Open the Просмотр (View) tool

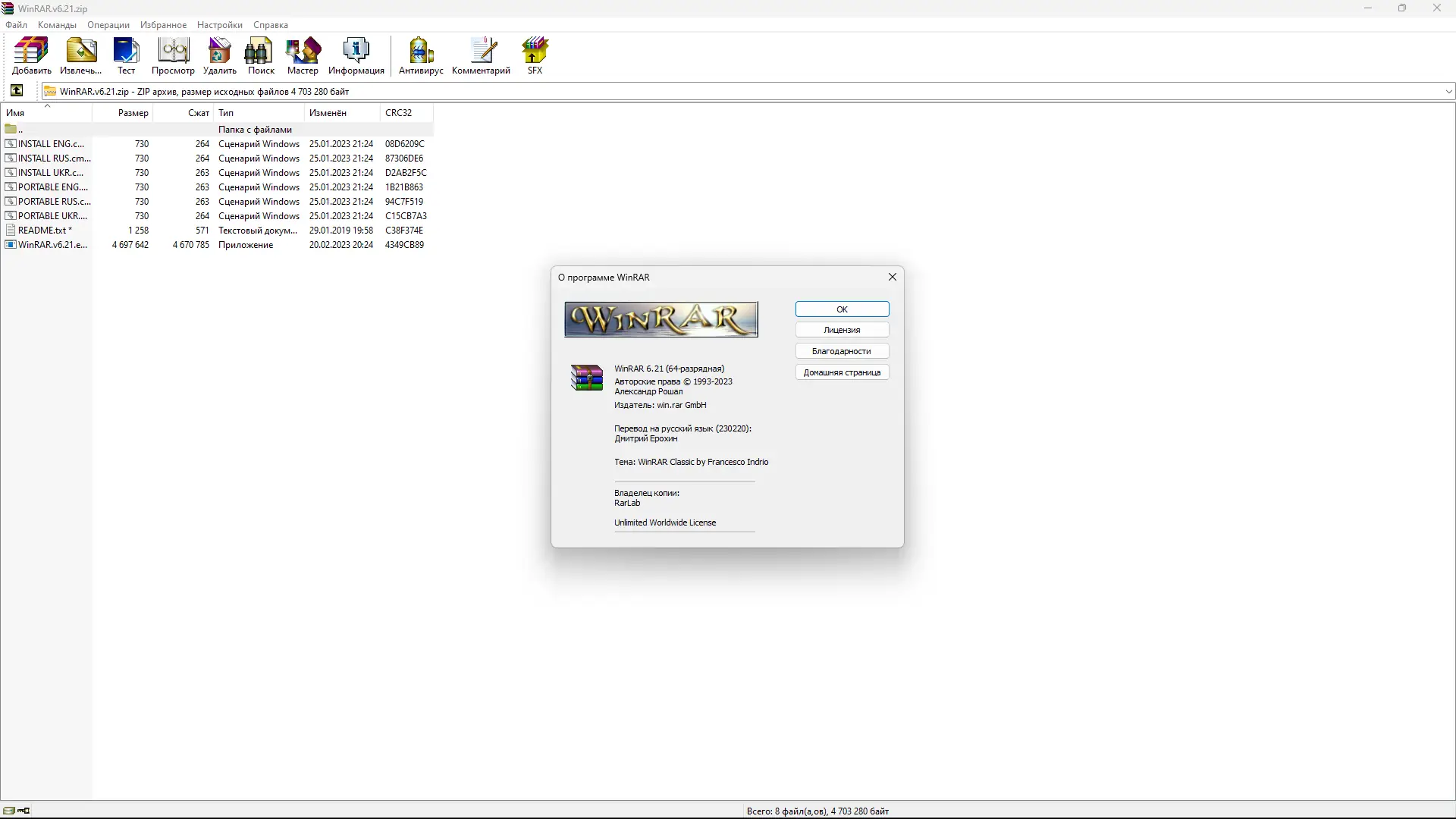173,55
